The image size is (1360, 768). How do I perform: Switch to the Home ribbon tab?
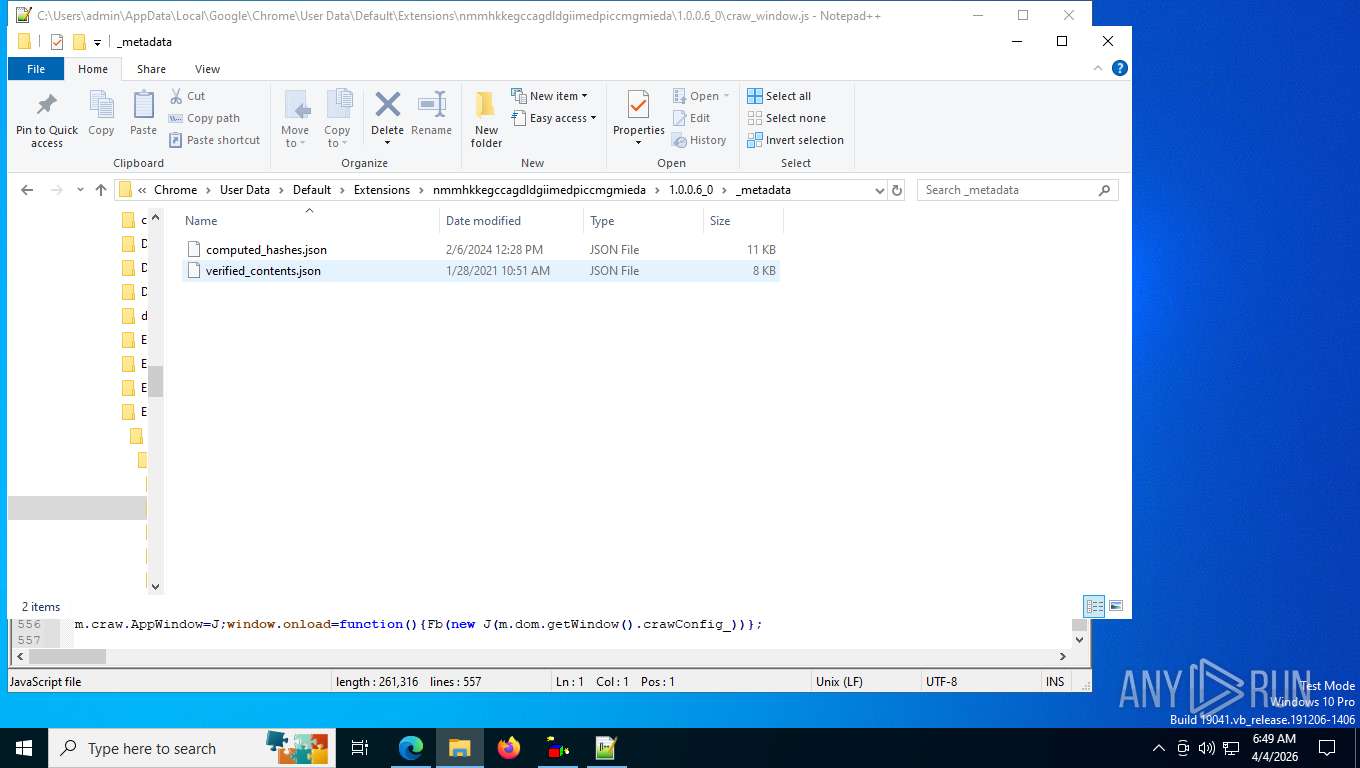(x=93, y=69)
